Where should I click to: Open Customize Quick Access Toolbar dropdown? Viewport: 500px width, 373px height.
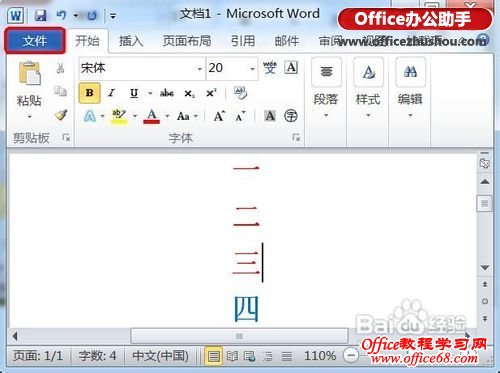point(113,15)
